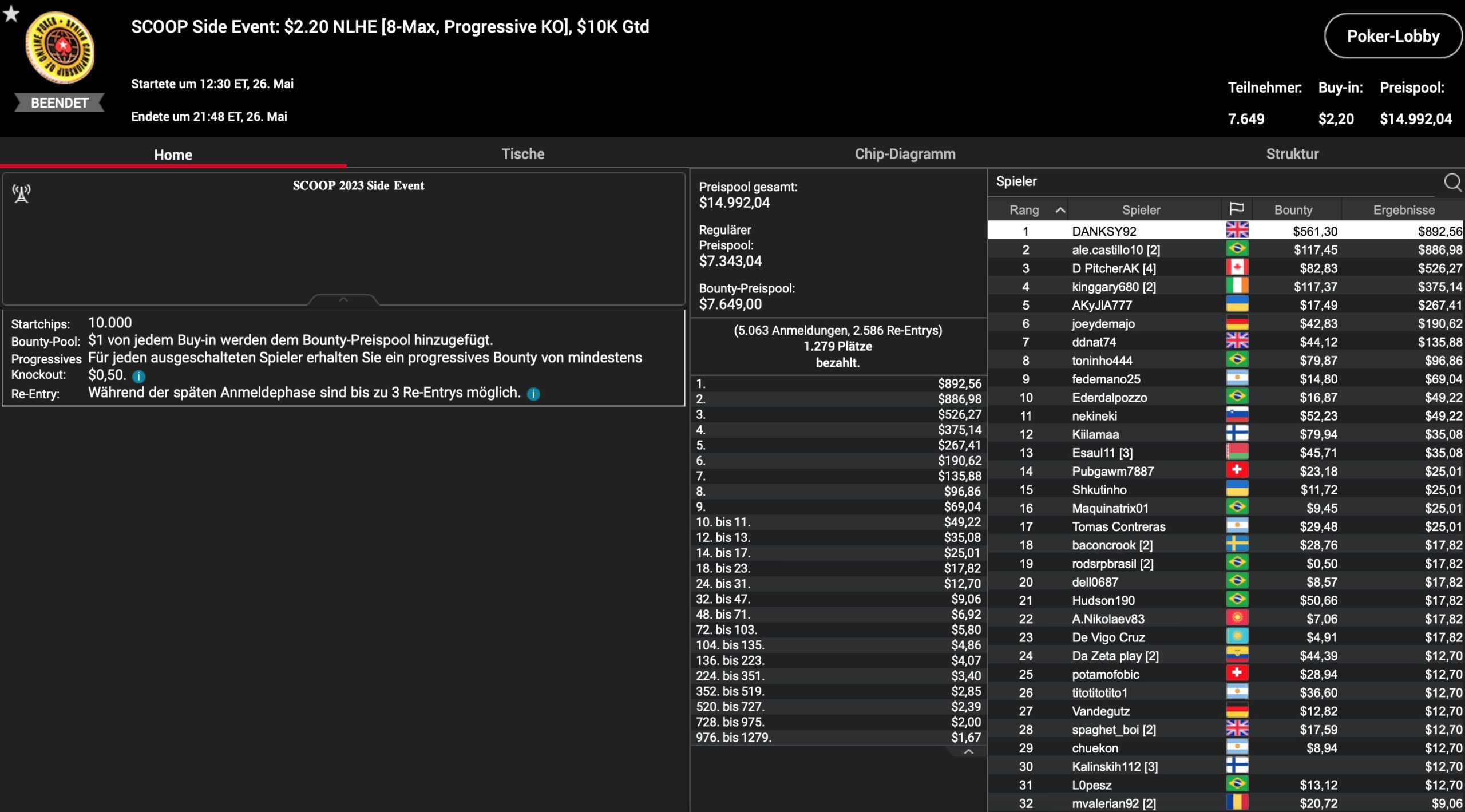1465x812 pixels.
Task: Click fedemano25's Argentina flag
Action: 1237,378
